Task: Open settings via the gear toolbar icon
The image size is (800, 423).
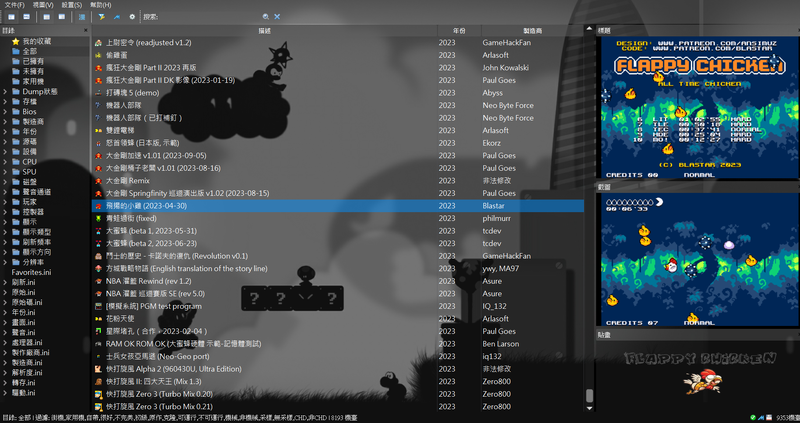Action: coord(132,17)
